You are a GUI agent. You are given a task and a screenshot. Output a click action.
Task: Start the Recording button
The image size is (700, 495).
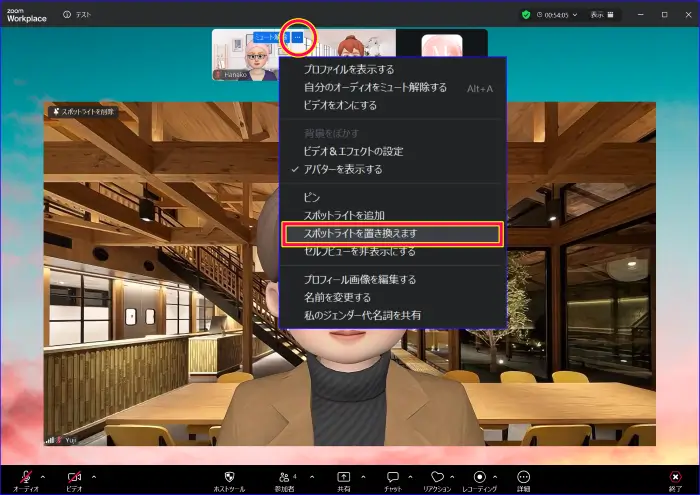(x=479, y=477)
